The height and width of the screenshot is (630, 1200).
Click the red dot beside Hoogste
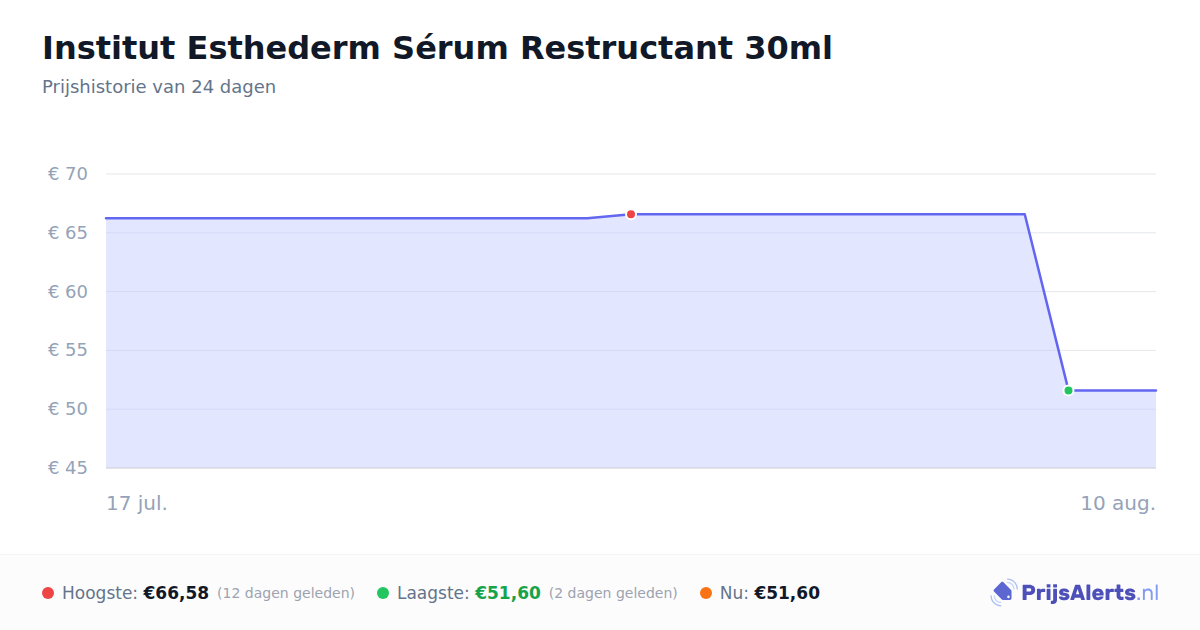click(48, 593)
